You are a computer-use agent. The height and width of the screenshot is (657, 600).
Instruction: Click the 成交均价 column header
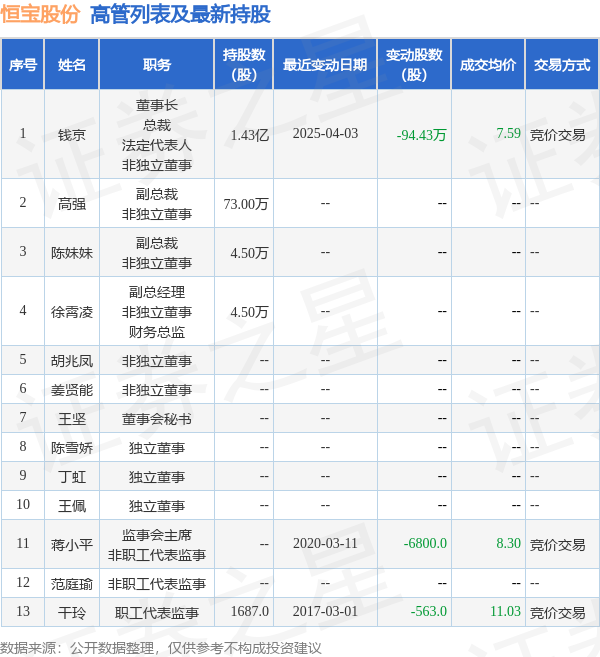point(488,65)
